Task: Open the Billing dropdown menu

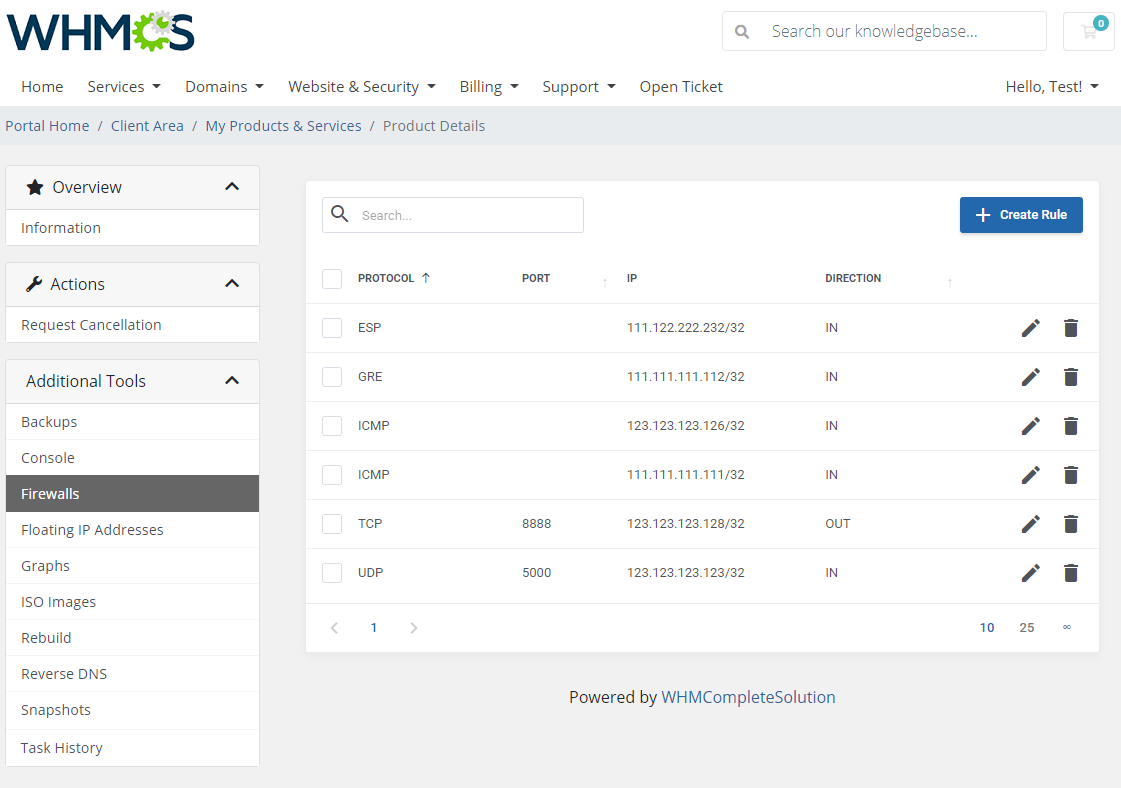Action: [489, 87]
